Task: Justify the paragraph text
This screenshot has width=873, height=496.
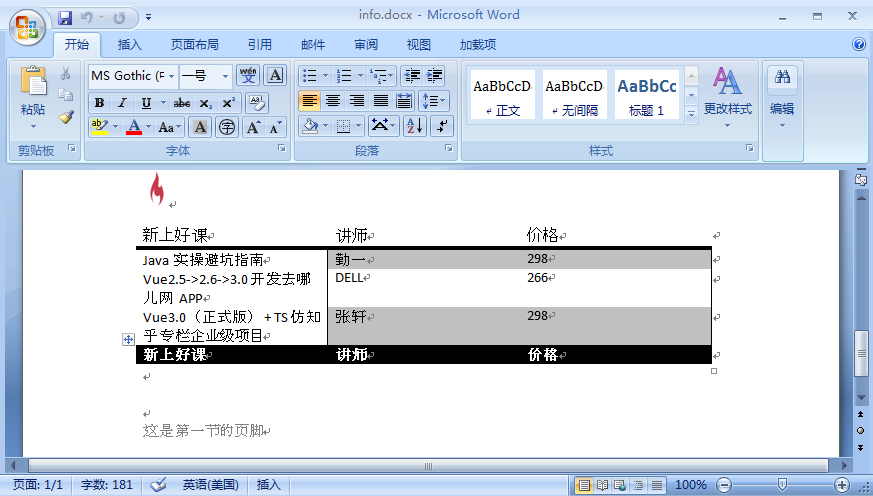Action: [x=381, y=101]
